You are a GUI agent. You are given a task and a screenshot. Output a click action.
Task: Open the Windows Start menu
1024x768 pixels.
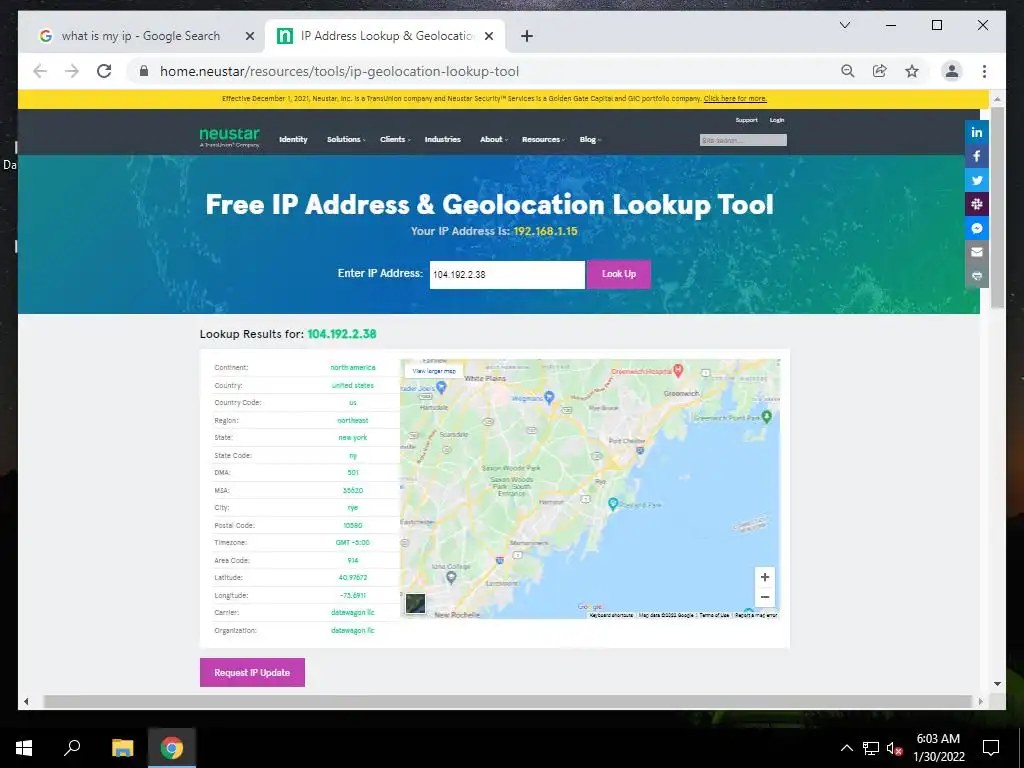tap(24, 748)
